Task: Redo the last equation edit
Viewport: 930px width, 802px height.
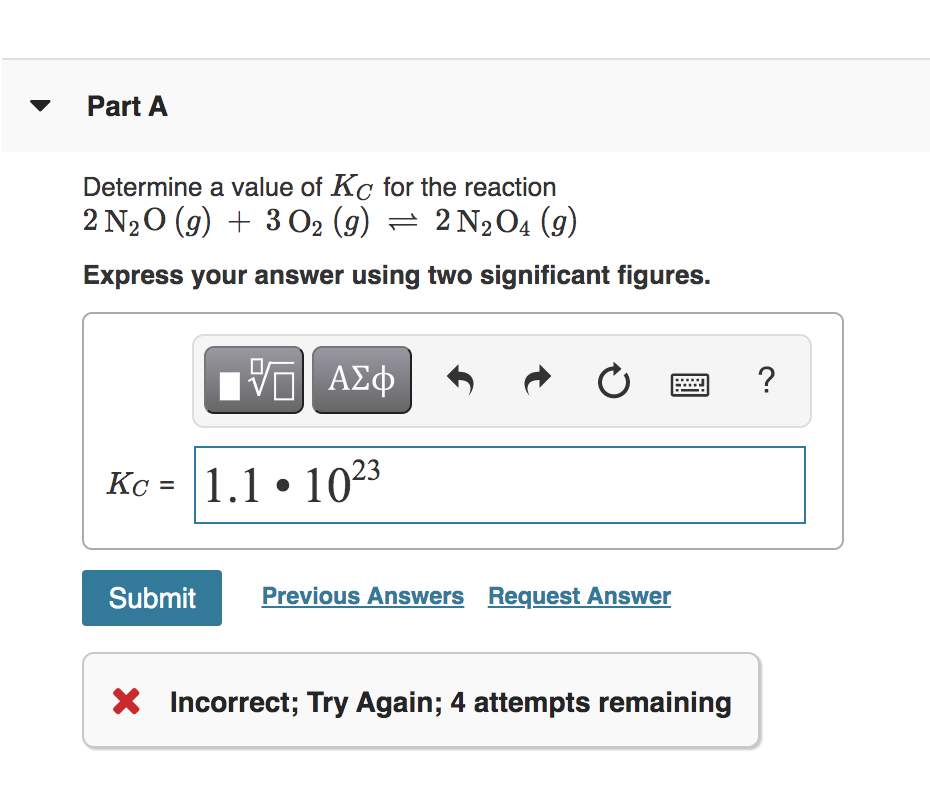Action: (x=537, y=380)
